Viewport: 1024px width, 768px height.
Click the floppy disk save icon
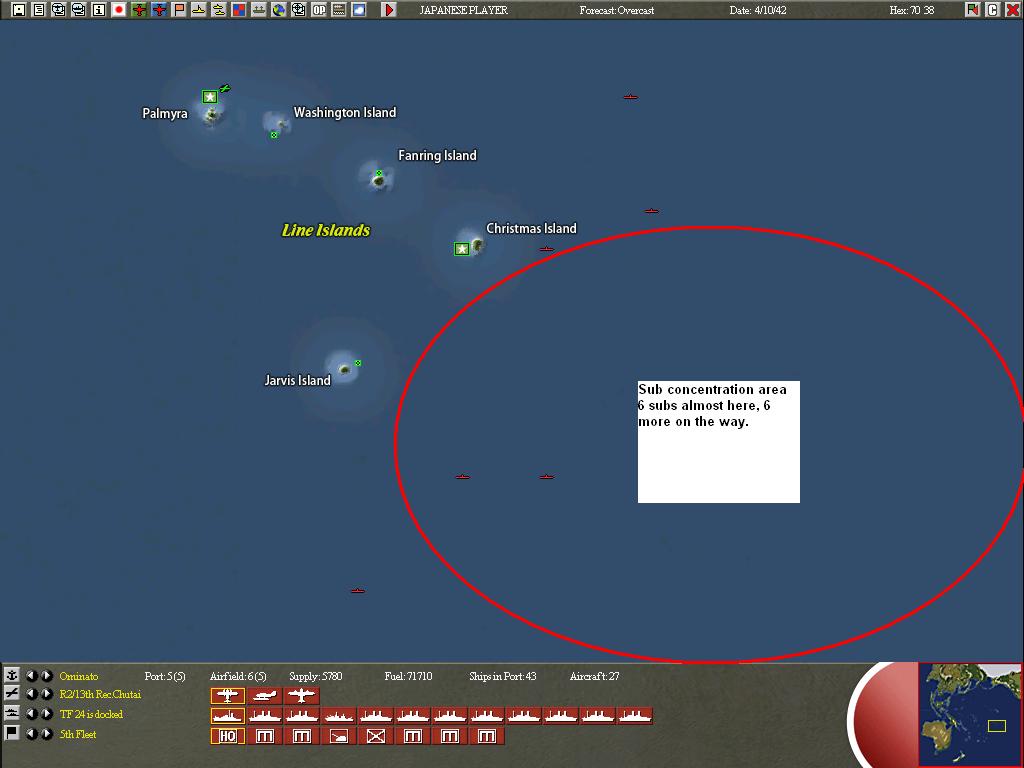[x=19, y=10]
